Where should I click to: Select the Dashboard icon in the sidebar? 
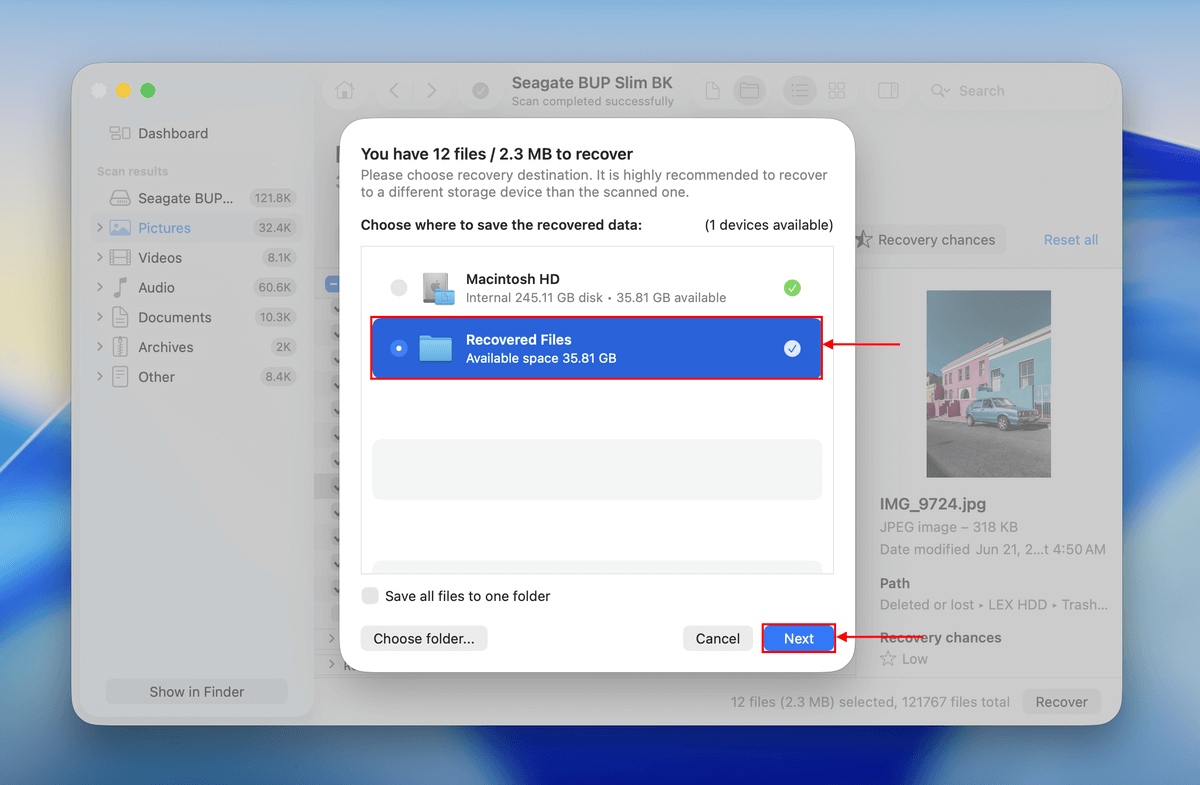point(119,133)
